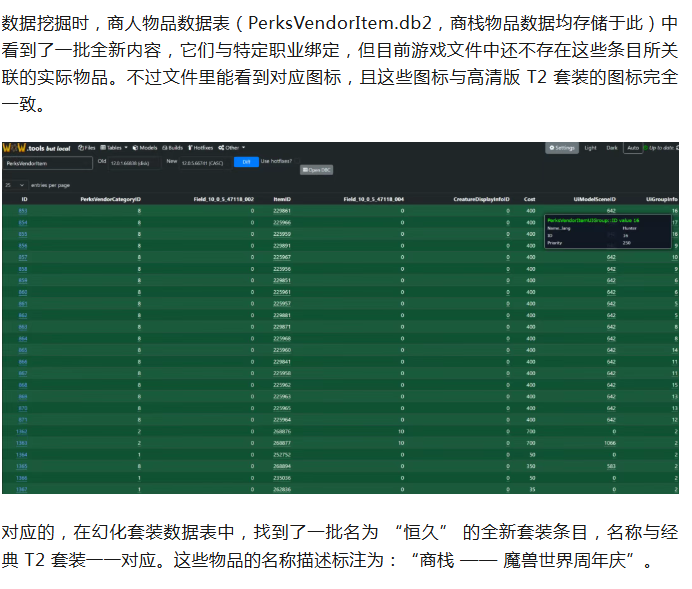692x589 pixels.
Task: Open the Hotfixes page
Action: tap(203, 148)
